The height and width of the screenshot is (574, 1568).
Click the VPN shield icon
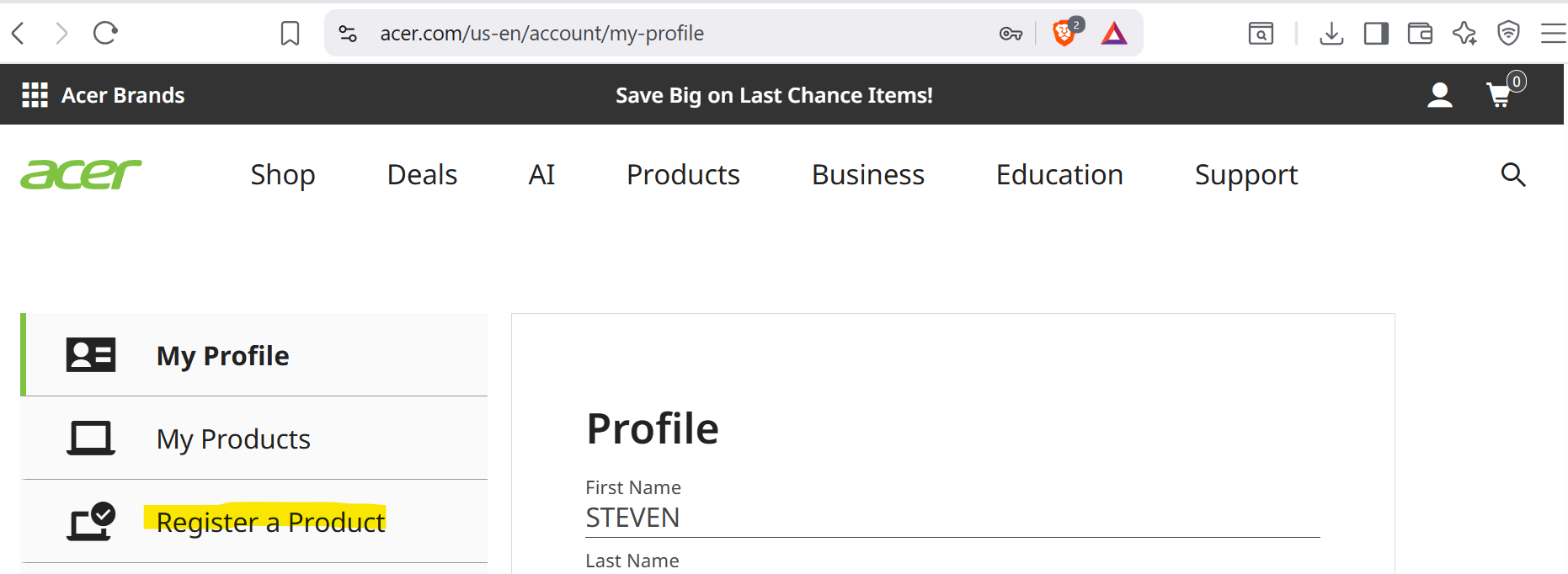1508,34
